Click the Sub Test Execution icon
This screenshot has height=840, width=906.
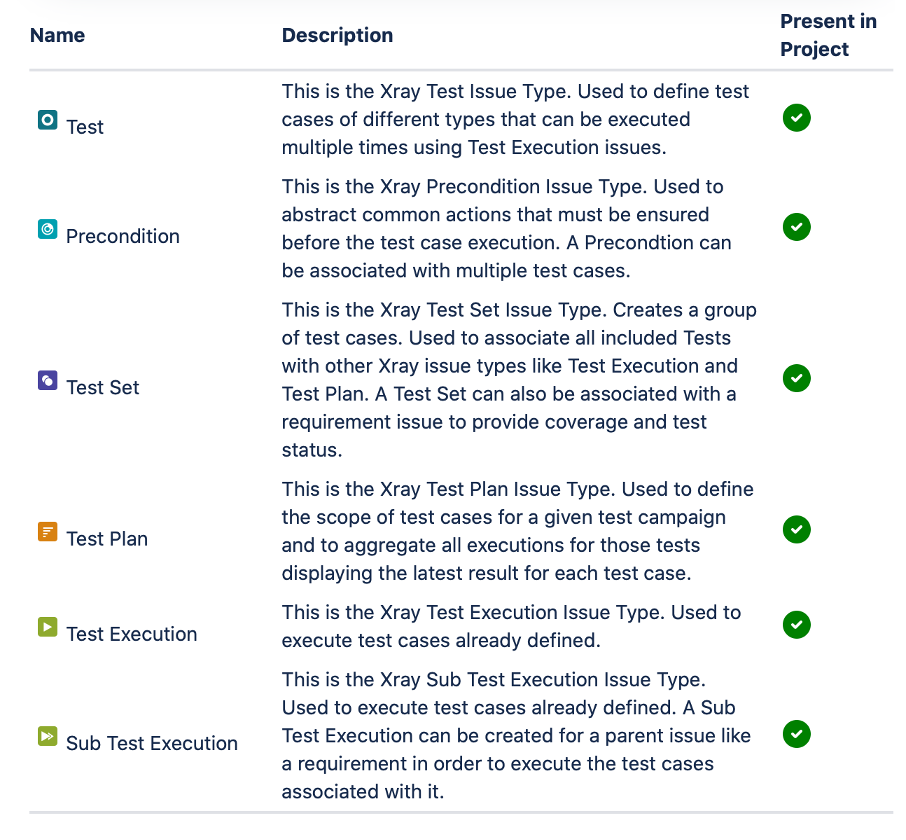[x=47, y=737]
